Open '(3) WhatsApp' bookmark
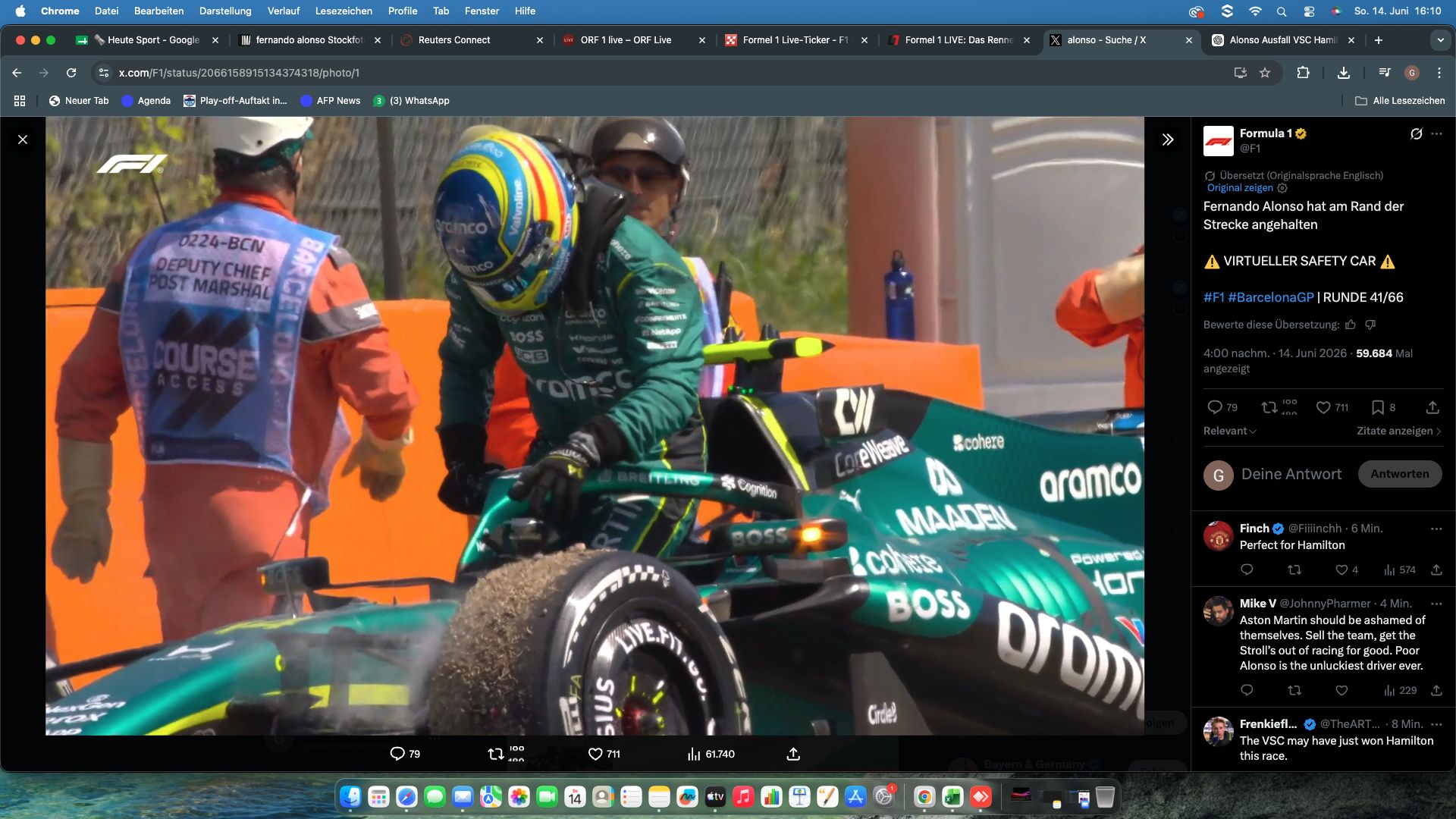Screen dimensions: 1456x819 tap(411, 101)
